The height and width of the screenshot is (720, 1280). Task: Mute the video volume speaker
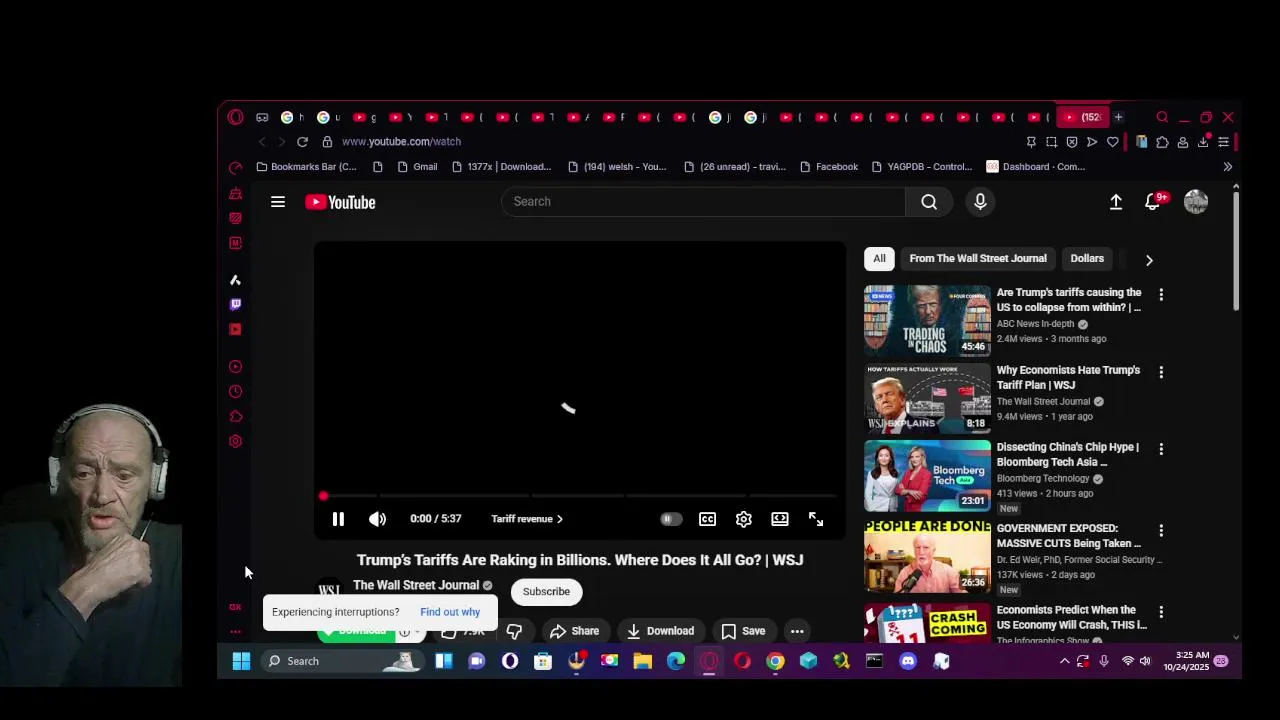coord(377,519)
